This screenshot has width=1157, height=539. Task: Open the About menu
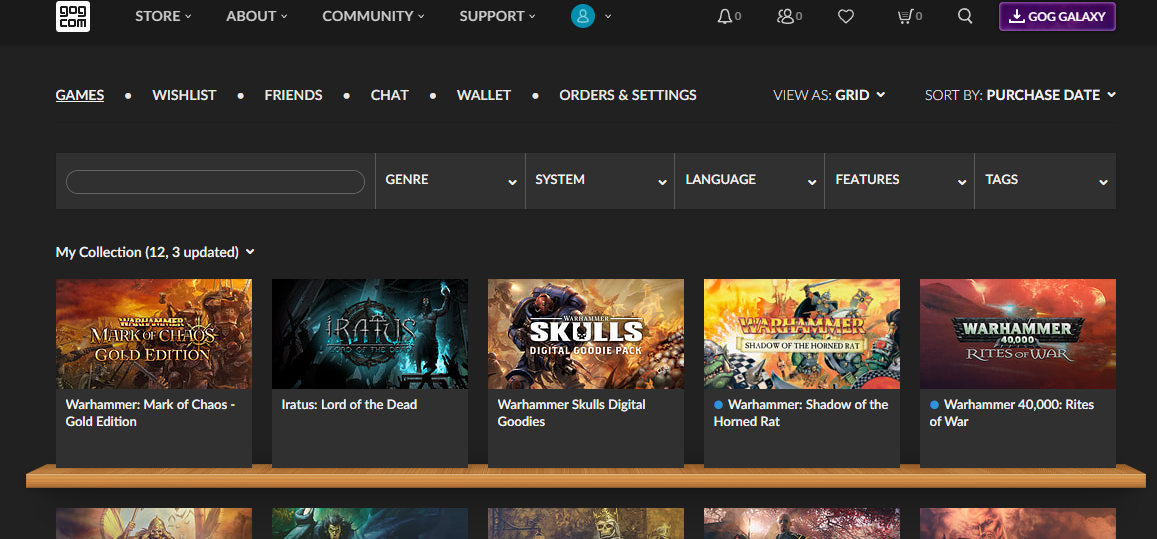point(257,16)
